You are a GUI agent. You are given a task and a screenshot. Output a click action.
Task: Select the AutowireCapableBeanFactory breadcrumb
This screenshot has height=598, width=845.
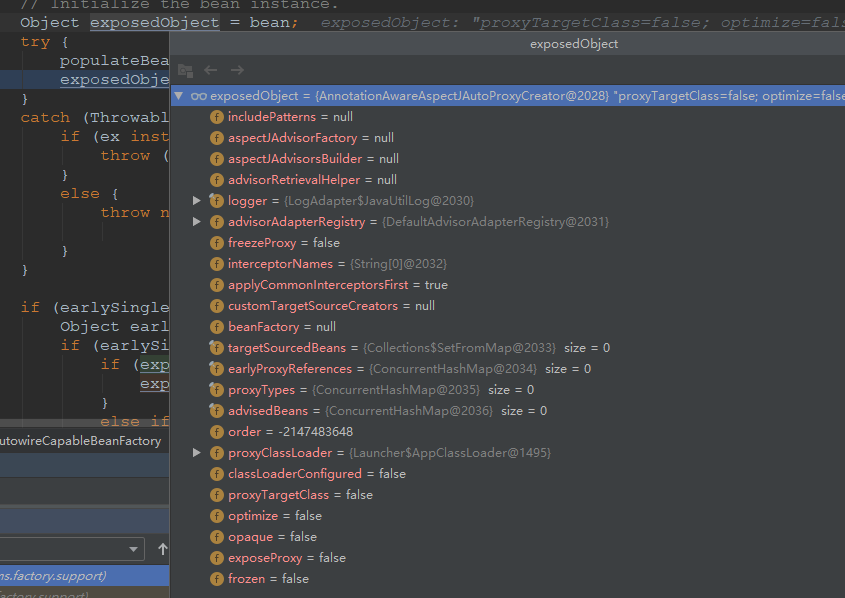click(x=80, y=441)
